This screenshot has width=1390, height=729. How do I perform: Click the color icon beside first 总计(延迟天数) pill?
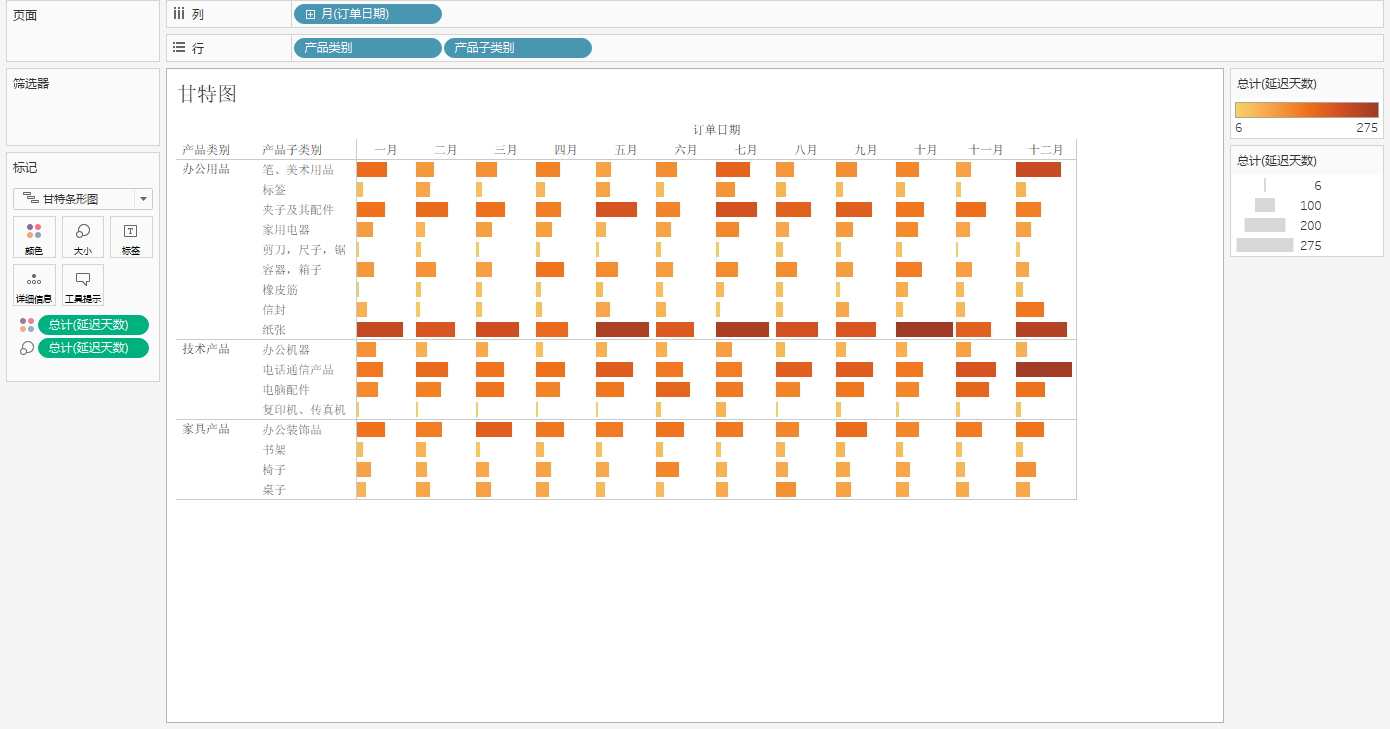(x=27, y=325)
